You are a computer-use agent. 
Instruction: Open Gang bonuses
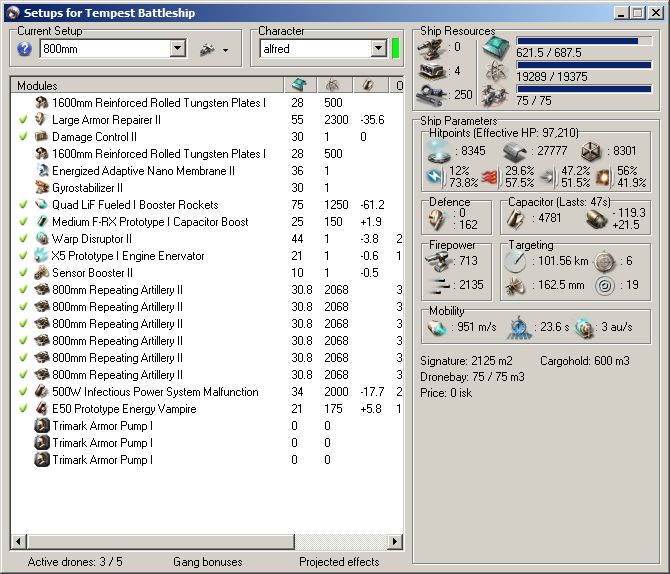(208, 561)
